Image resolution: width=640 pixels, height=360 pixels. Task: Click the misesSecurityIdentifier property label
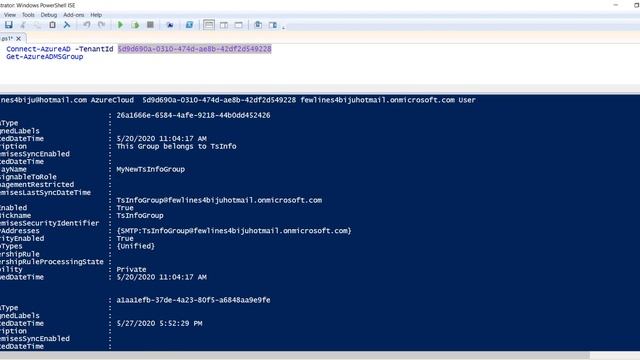pos(49,223)
